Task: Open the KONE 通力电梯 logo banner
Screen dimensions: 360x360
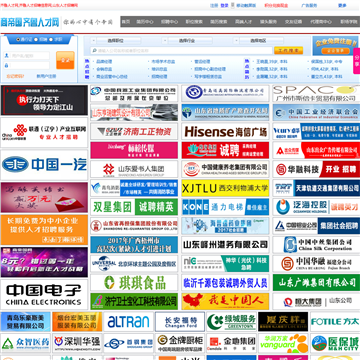Action: 225,207
